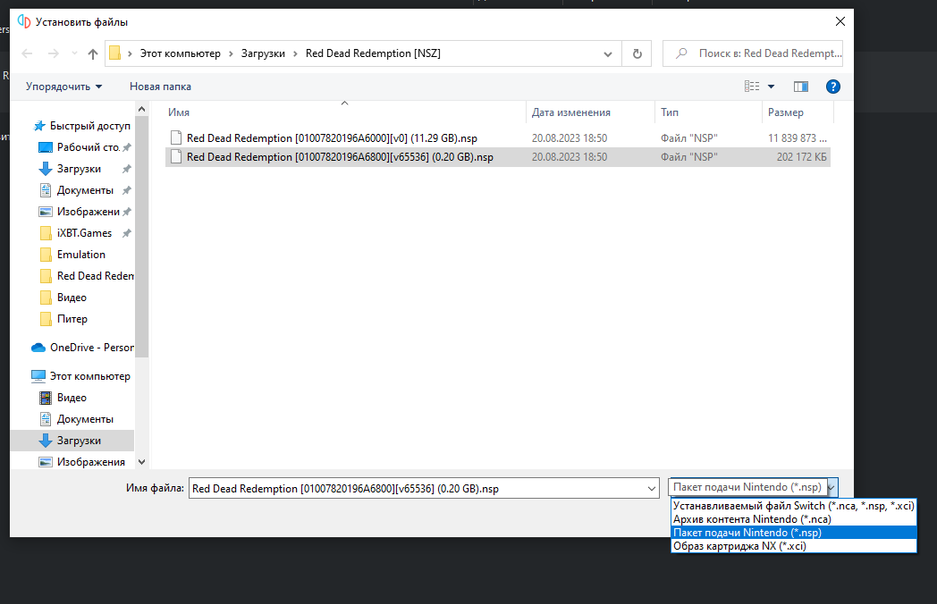Go back with the back arrow
The width and height of the screenshot is (937, 604).
(x=27, y=54)
